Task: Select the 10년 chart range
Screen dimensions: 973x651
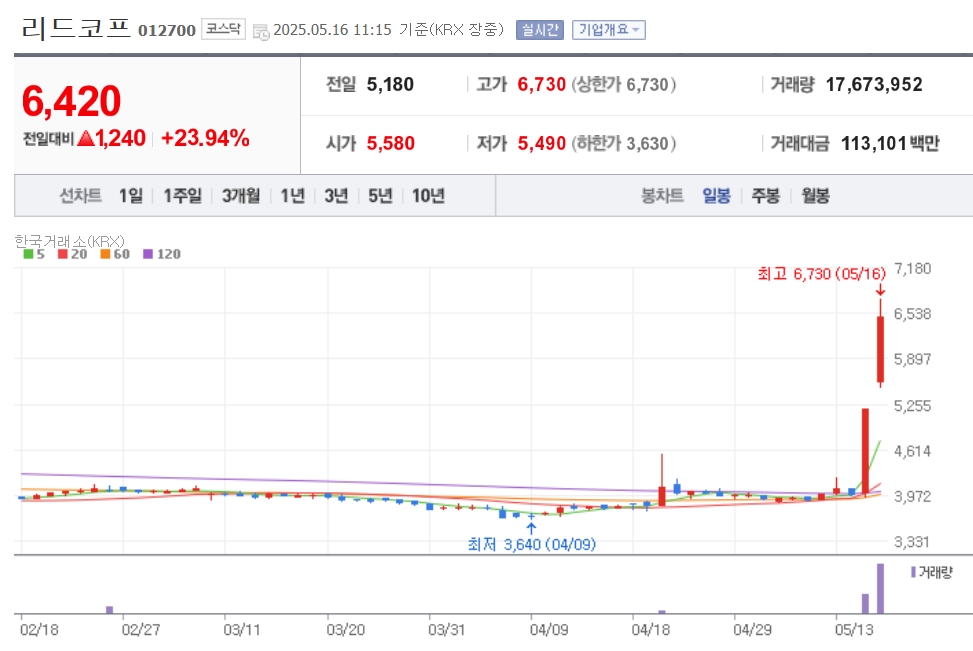Action: (428, 196)
